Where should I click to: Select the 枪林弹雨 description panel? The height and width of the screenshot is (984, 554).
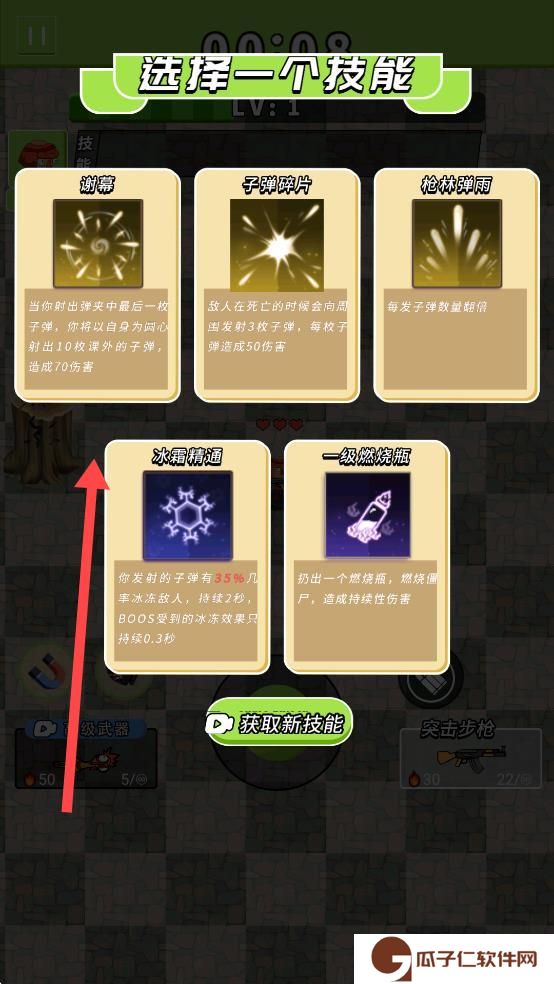tap(456, 339)
